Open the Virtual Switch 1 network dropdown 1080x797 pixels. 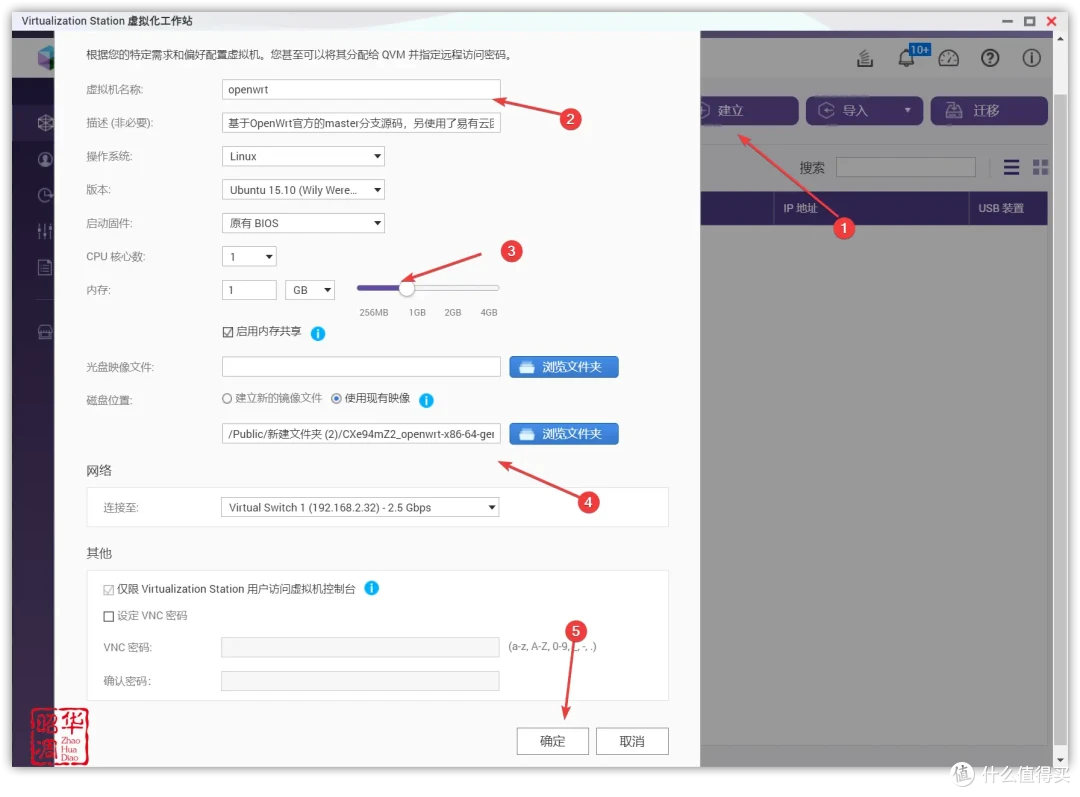(x=360, y=508)
